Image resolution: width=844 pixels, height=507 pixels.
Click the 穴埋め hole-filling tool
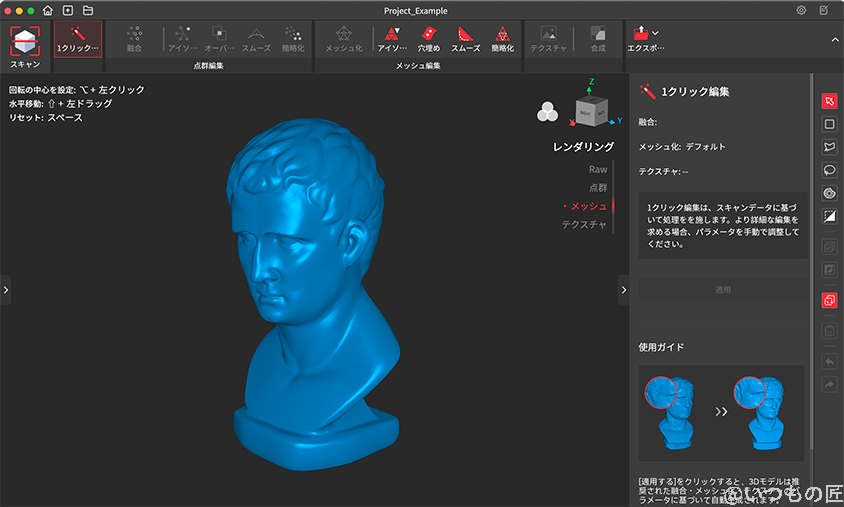click(x=428, y=39)
